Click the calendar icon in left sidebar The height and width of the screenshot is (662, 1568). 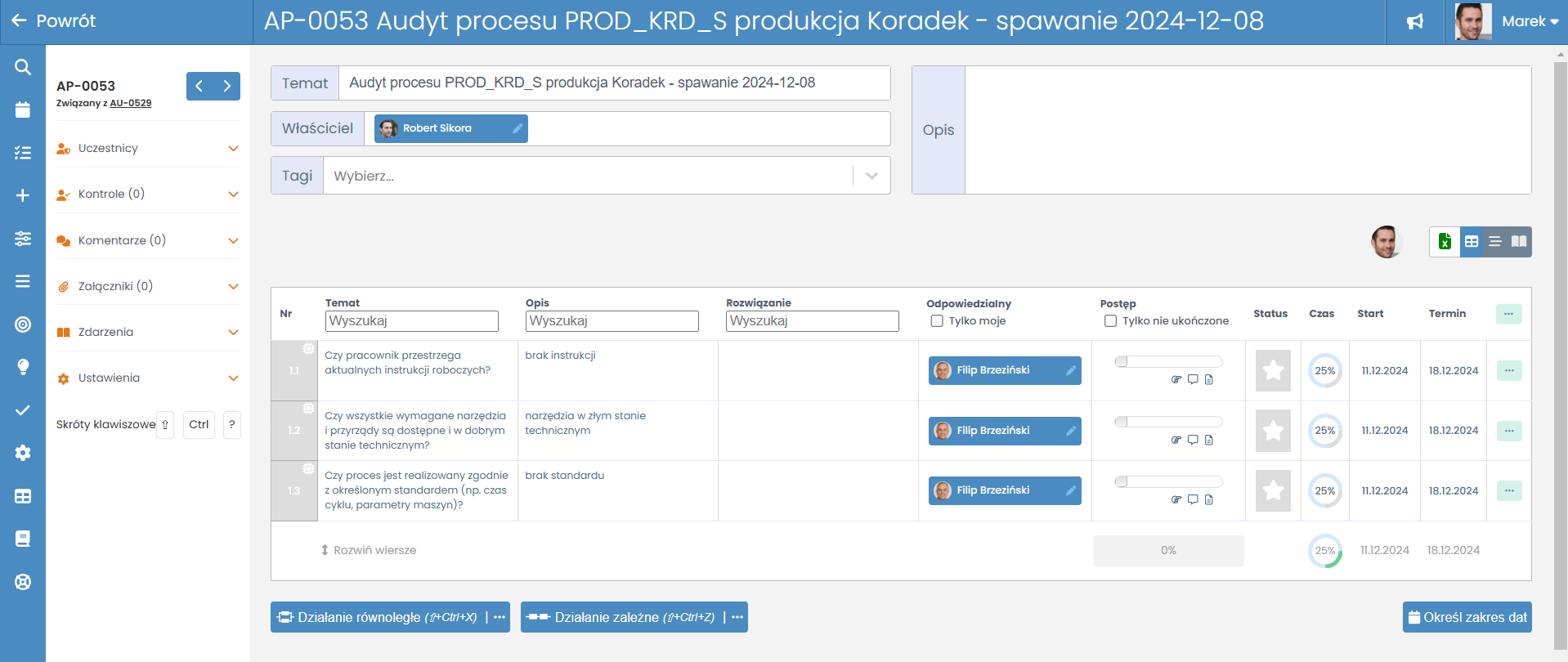(x=23, y=110)
